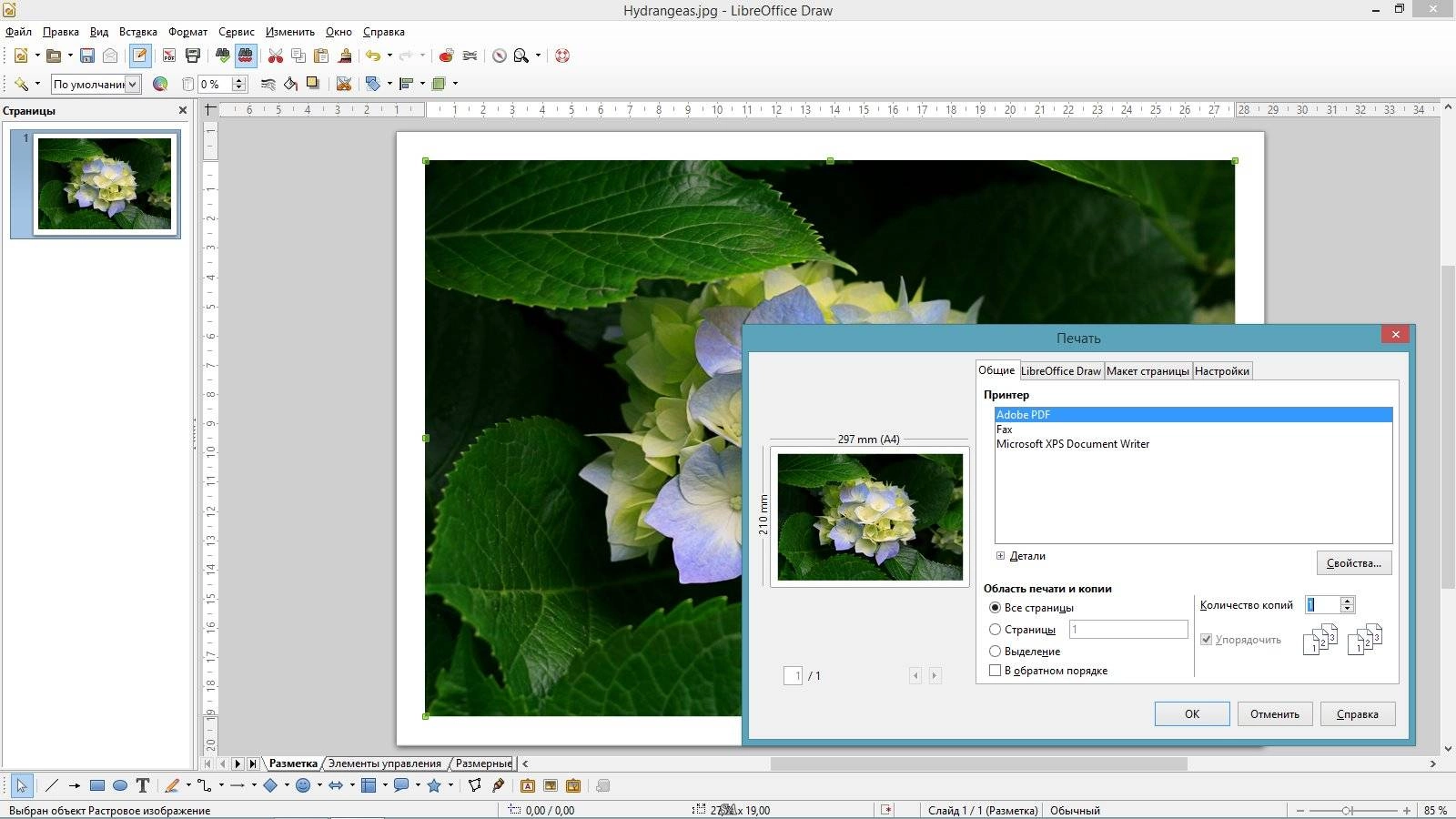1456x819 pixels.
Task: Open the Undo history dropdown arrow
Action: click(x=389, y=56)
